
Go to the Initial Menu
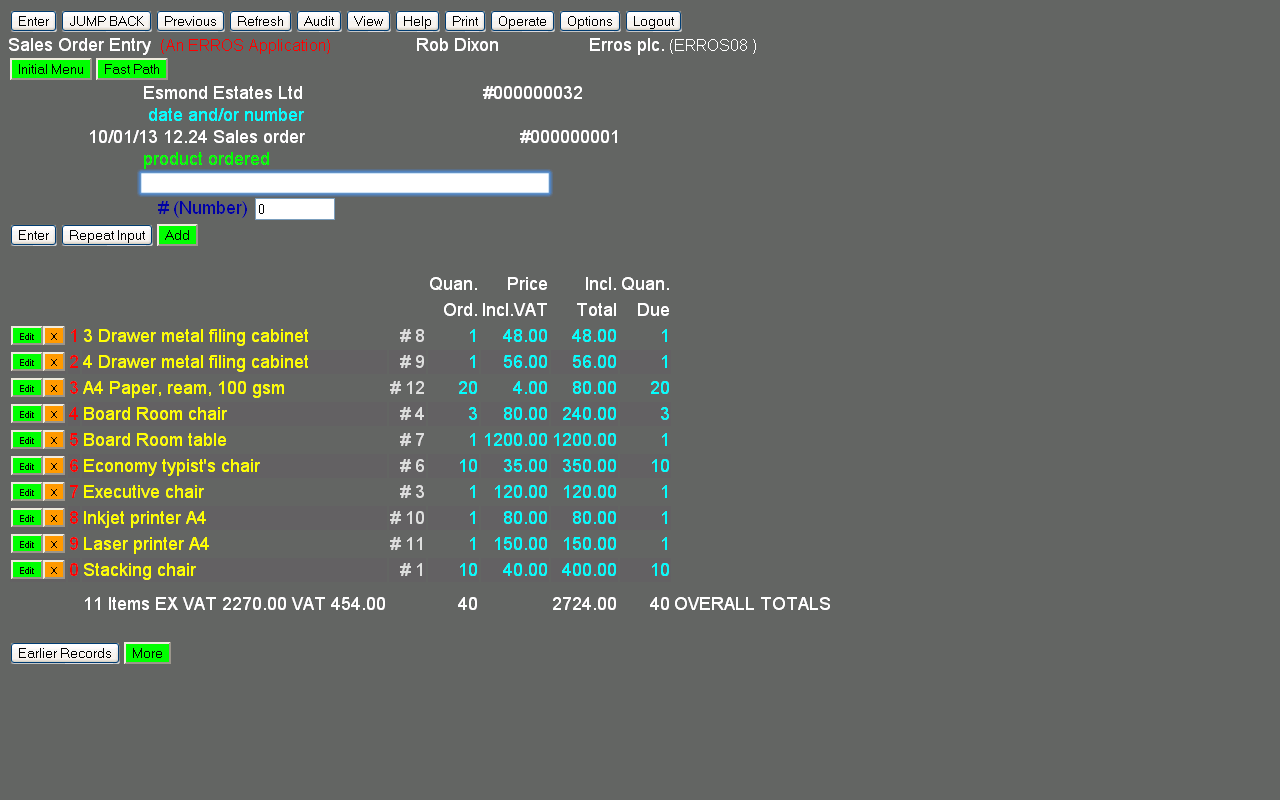(x=51, y=69)
